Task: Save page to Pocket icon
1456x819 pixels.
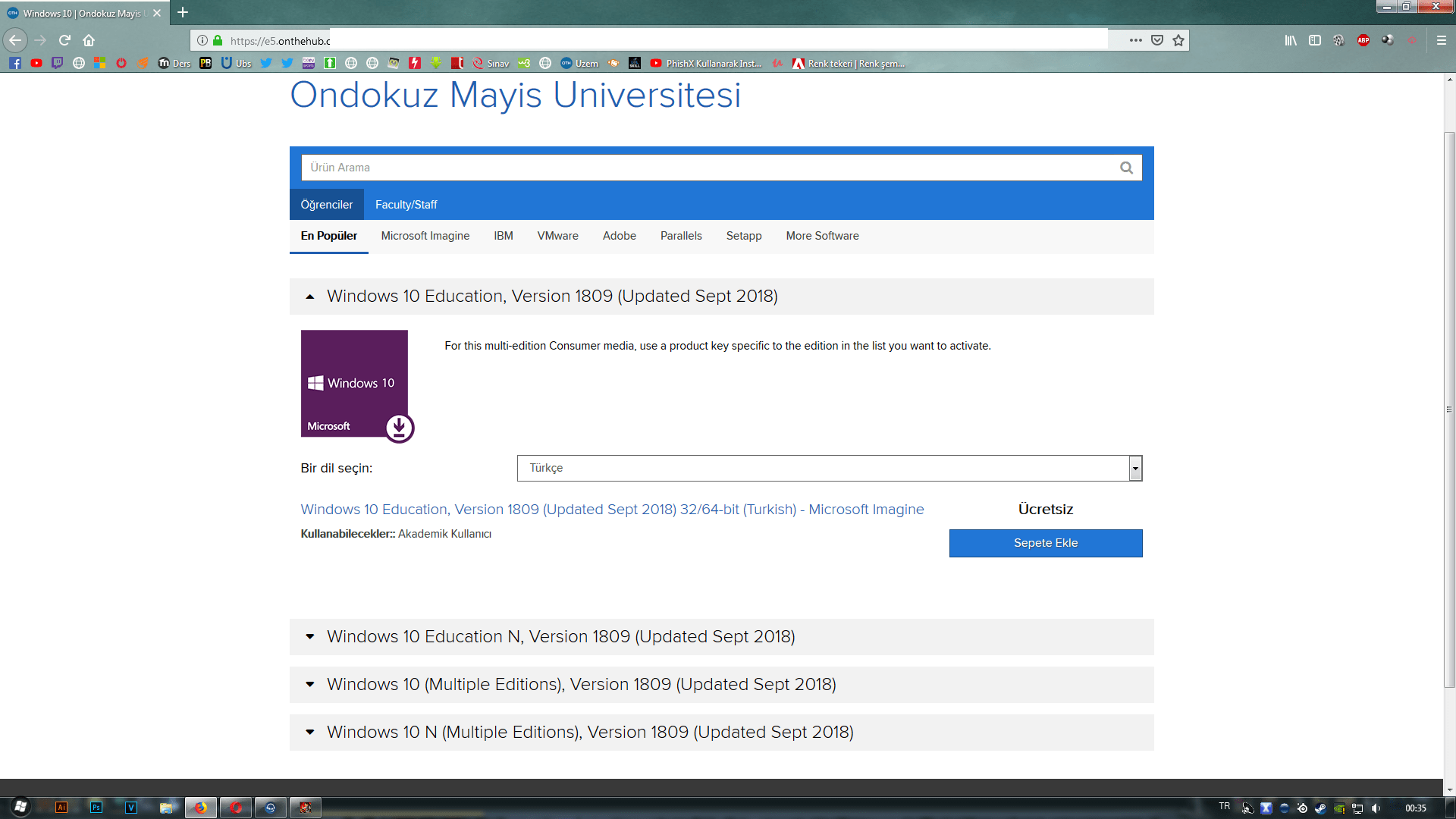Action: [1157, 40]
